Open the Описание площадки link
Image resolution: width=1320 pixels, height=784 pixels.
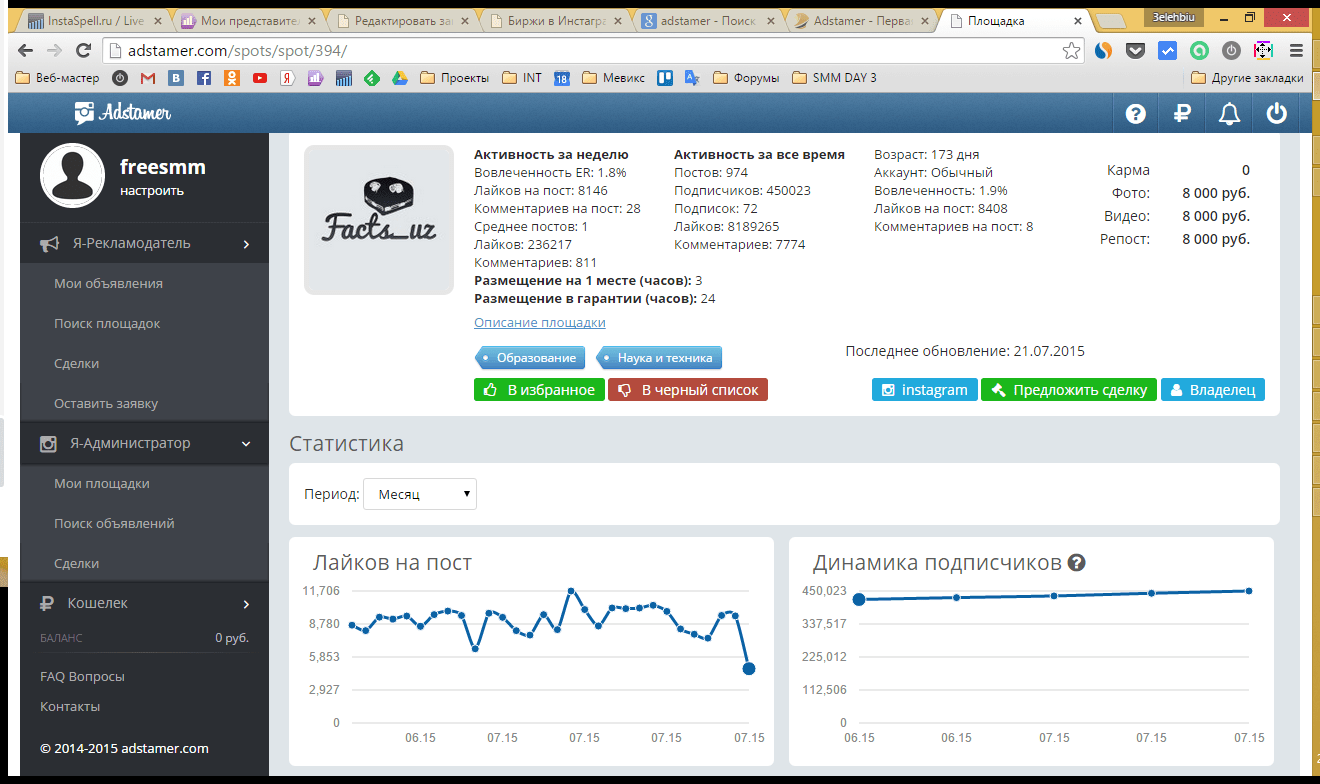(540, 322)
